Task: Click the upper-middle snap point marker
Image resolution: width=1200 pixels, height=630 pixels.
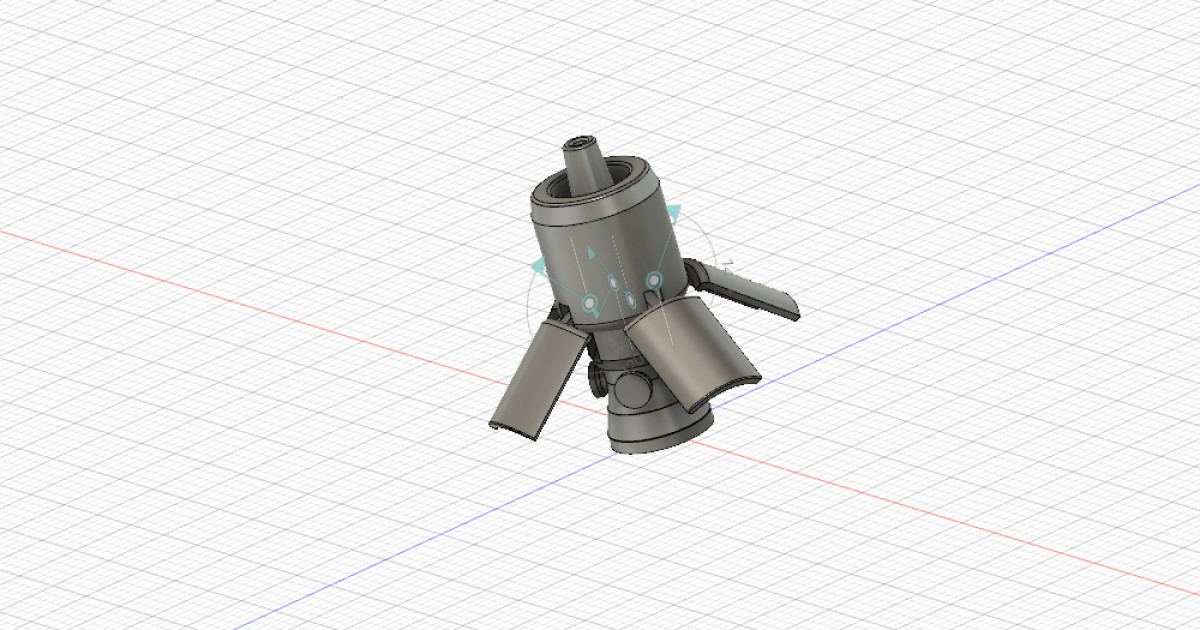Action: pyautogui.click(x=612, y=282)
